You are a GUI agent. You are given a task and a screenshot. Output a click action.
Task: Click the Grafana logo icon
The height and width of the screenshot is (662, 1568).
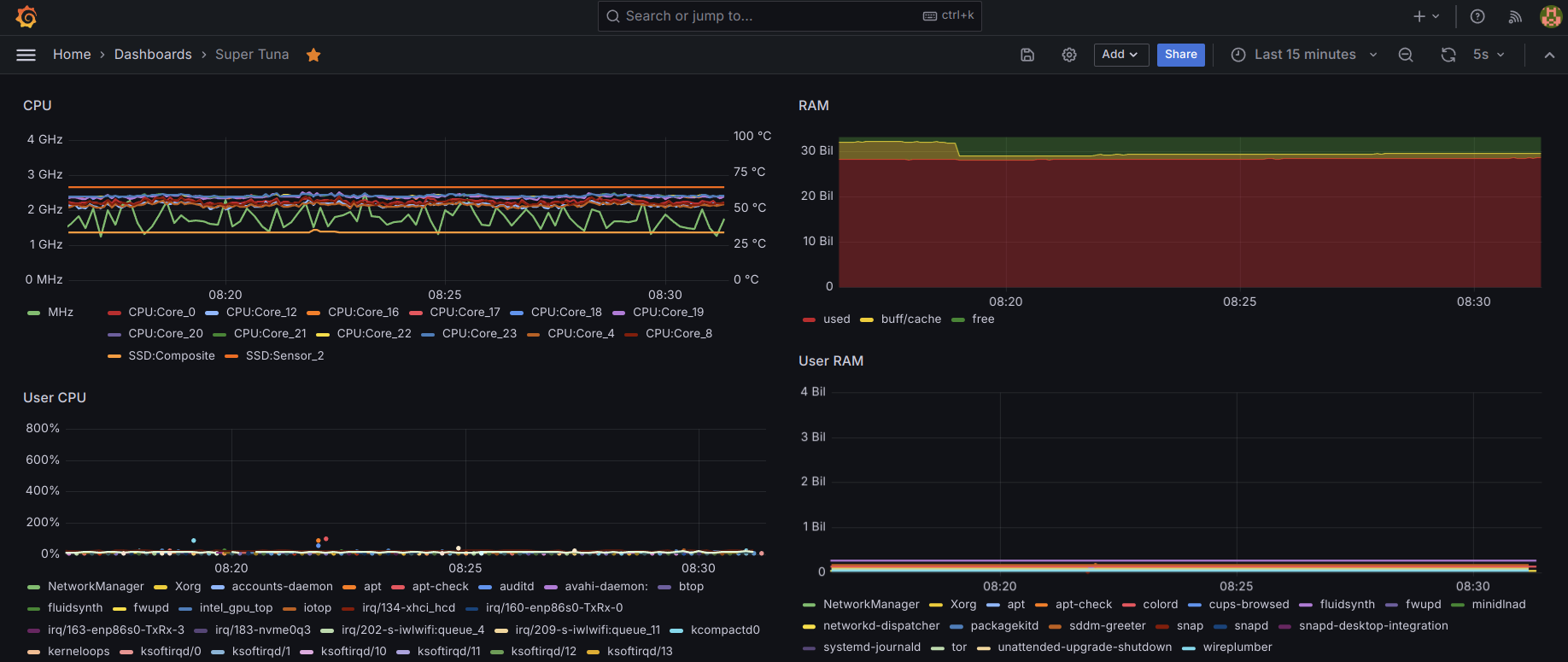click(x=26, y=16)
